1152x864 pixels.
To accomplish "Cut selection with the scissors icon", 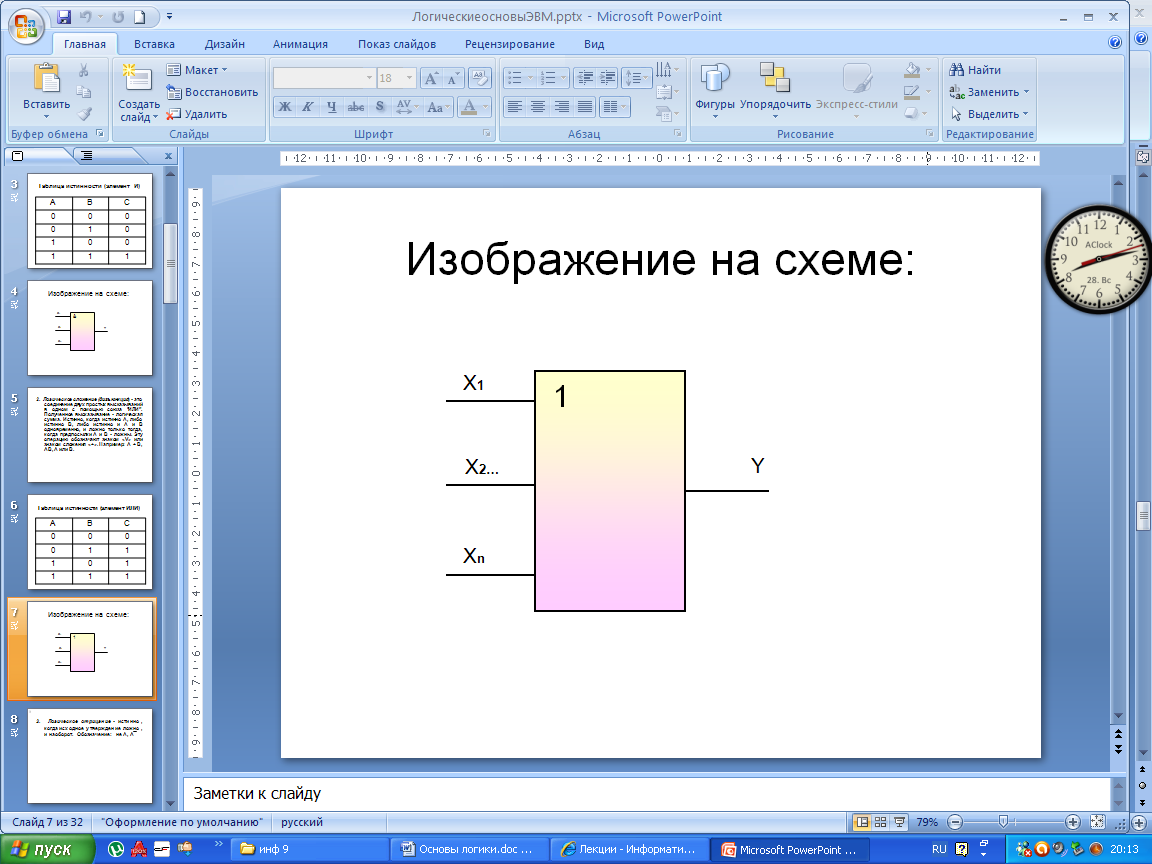I will (x=84, y=71).
